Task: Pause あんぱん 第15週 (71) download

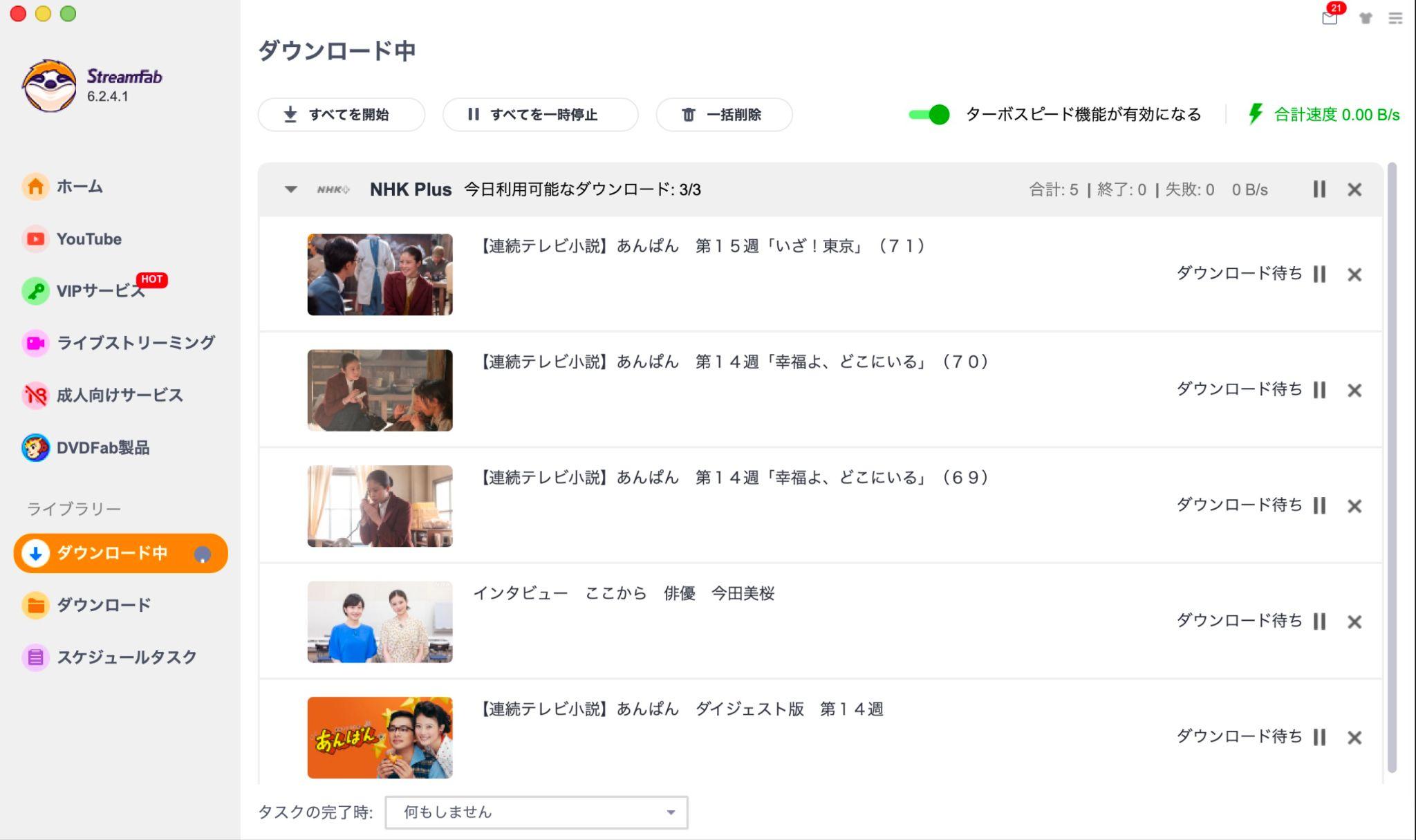Action: (x=1319, y=274)
